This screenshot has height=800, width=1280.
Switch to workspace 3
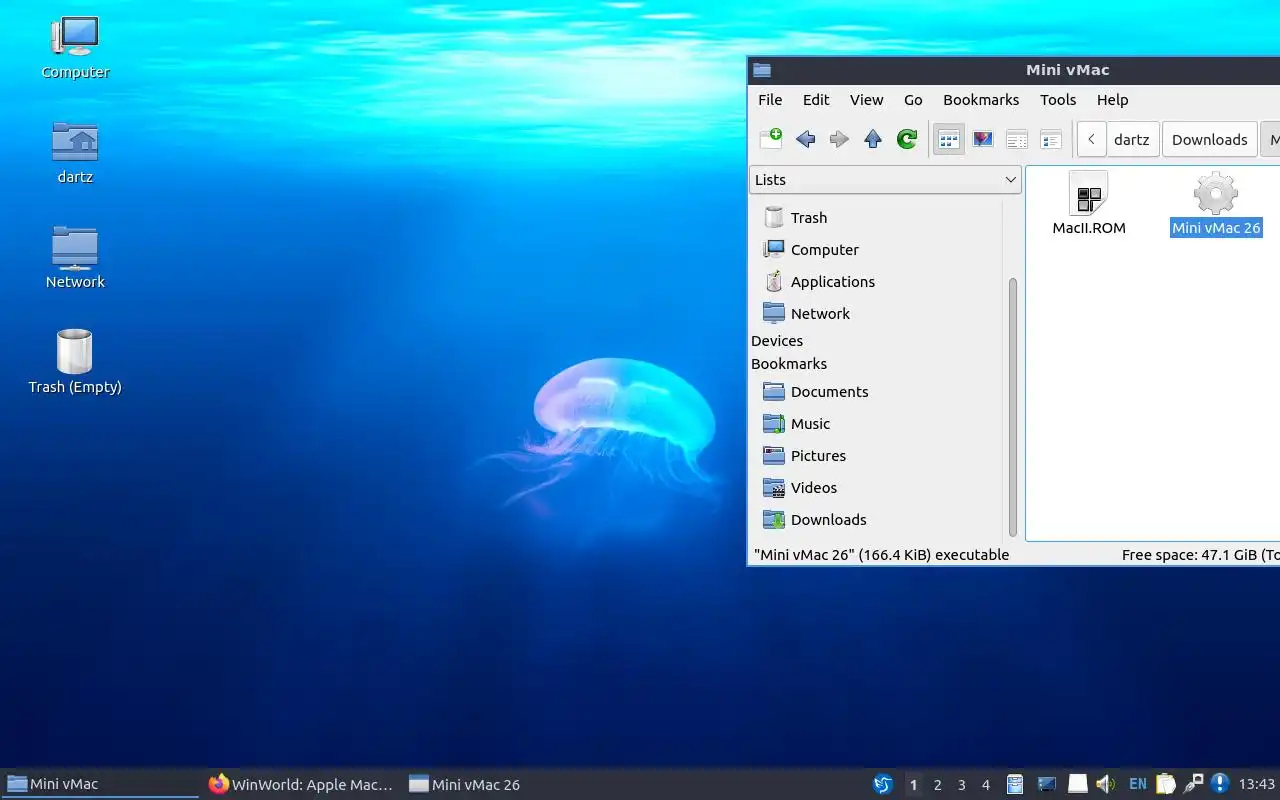point(962,785)
